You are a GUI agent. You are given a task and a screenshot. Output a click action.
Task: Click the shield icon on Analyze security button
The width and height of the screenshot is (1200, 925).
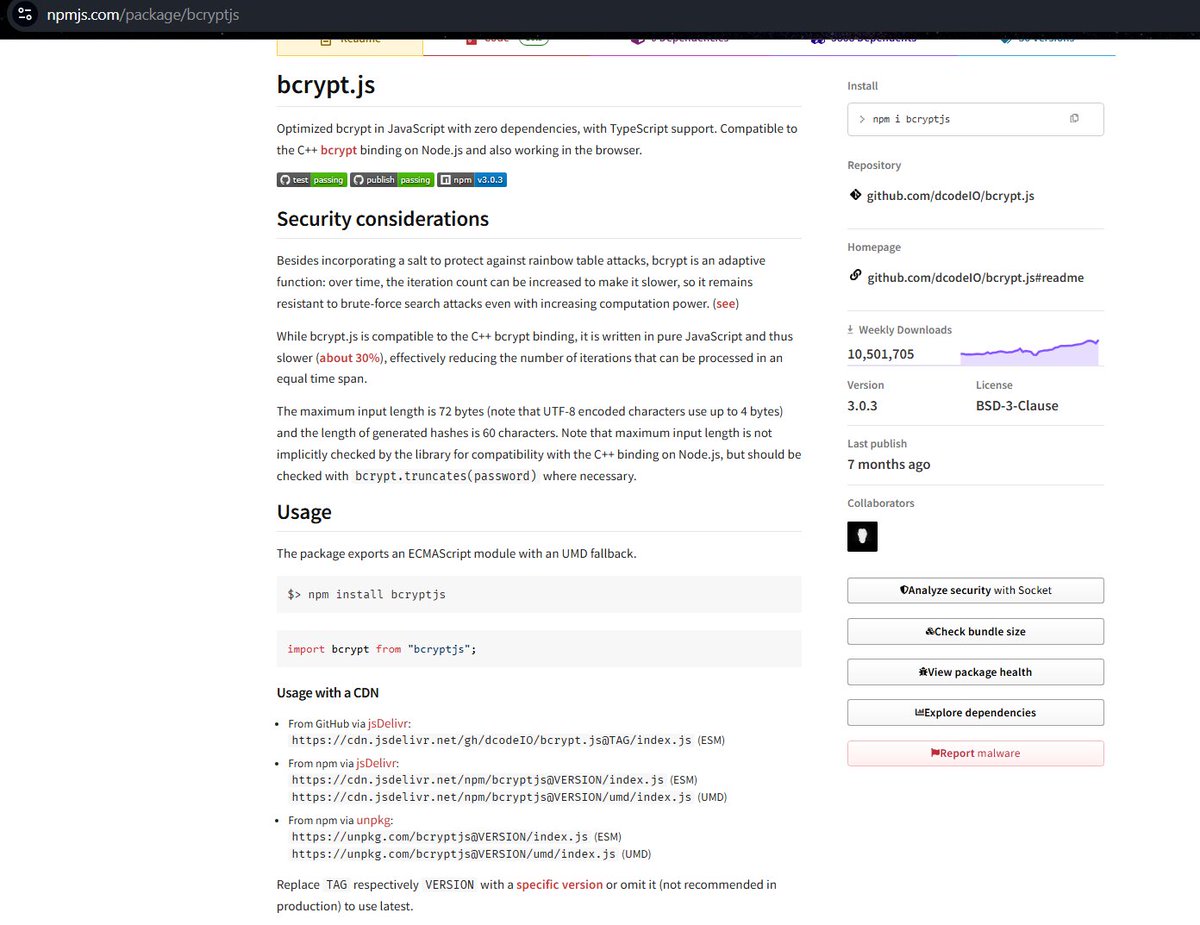click(904, 590)
